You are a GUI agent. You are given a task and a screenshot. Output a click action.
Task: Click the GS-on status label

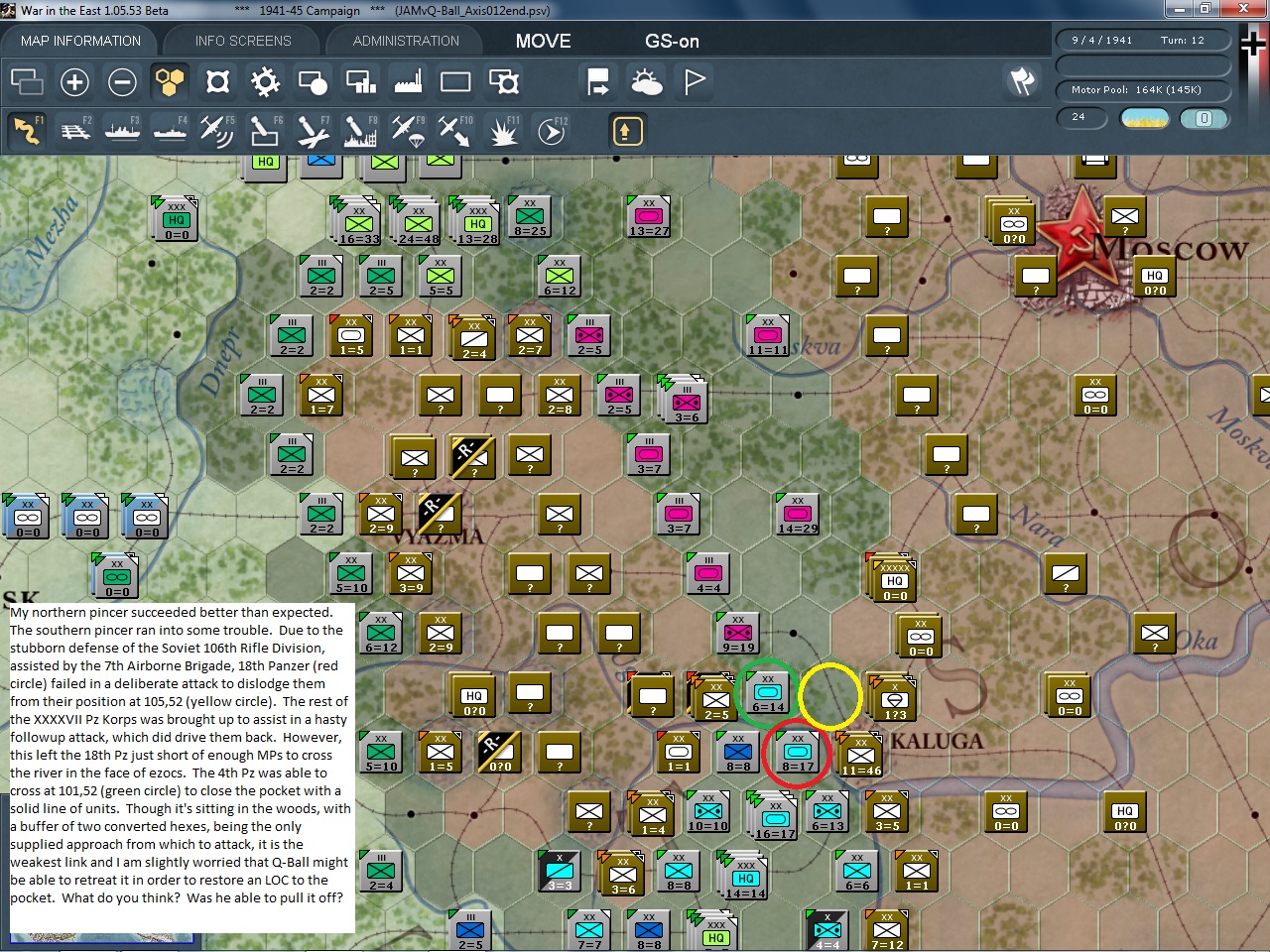point(672,41)
